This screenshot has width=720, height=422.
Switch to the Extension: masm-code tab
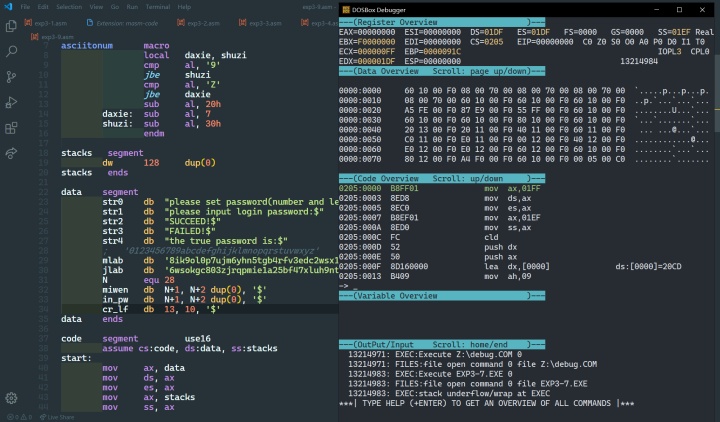[123, 23]
